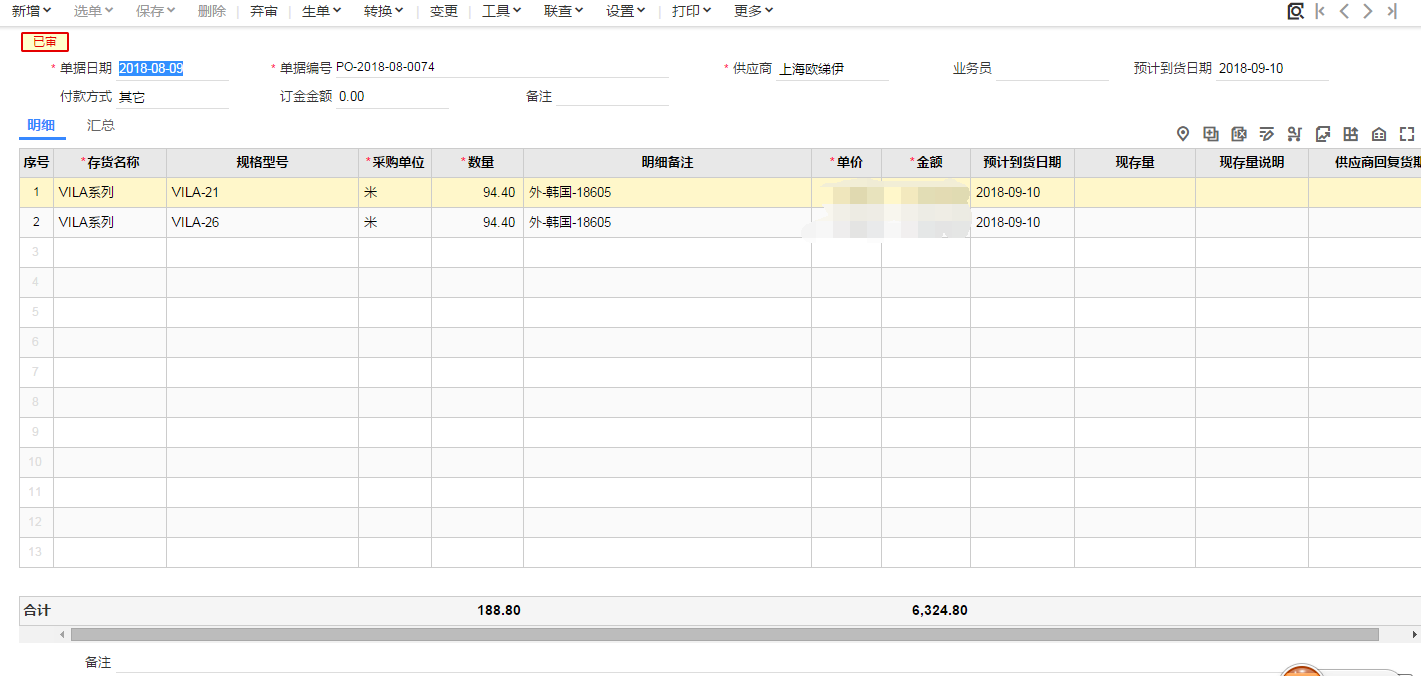1421x676 pixels.
Task: Click the 单据日期 date input field
Action: tap(172, 69)
